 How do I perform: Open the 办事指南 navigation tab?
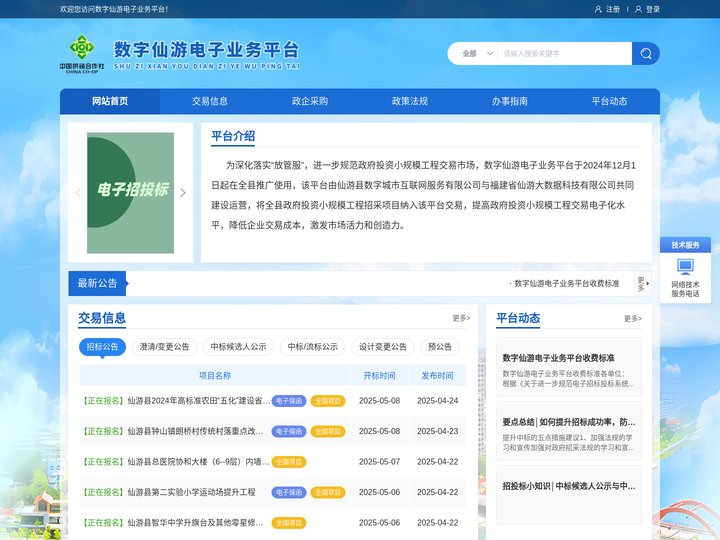tap(510, 101)
